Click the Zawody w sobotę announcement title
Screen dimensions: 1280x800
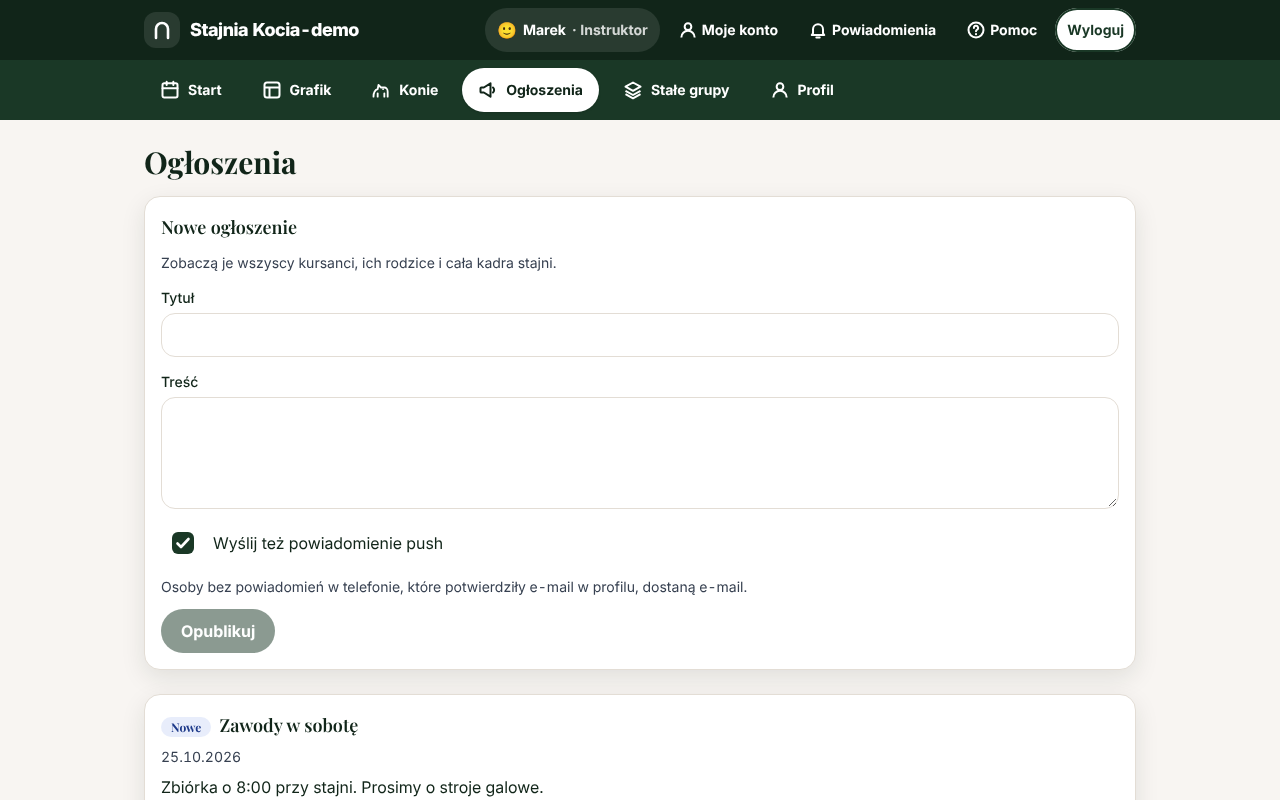pos(289,725)
